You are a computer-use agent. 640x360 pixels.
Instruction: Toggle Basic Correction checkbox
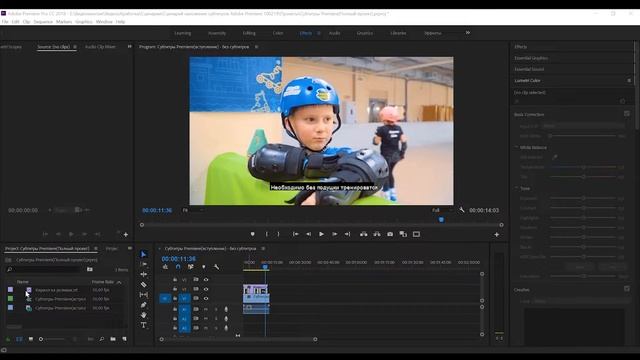pyautogui.click(x=627, y=113)
